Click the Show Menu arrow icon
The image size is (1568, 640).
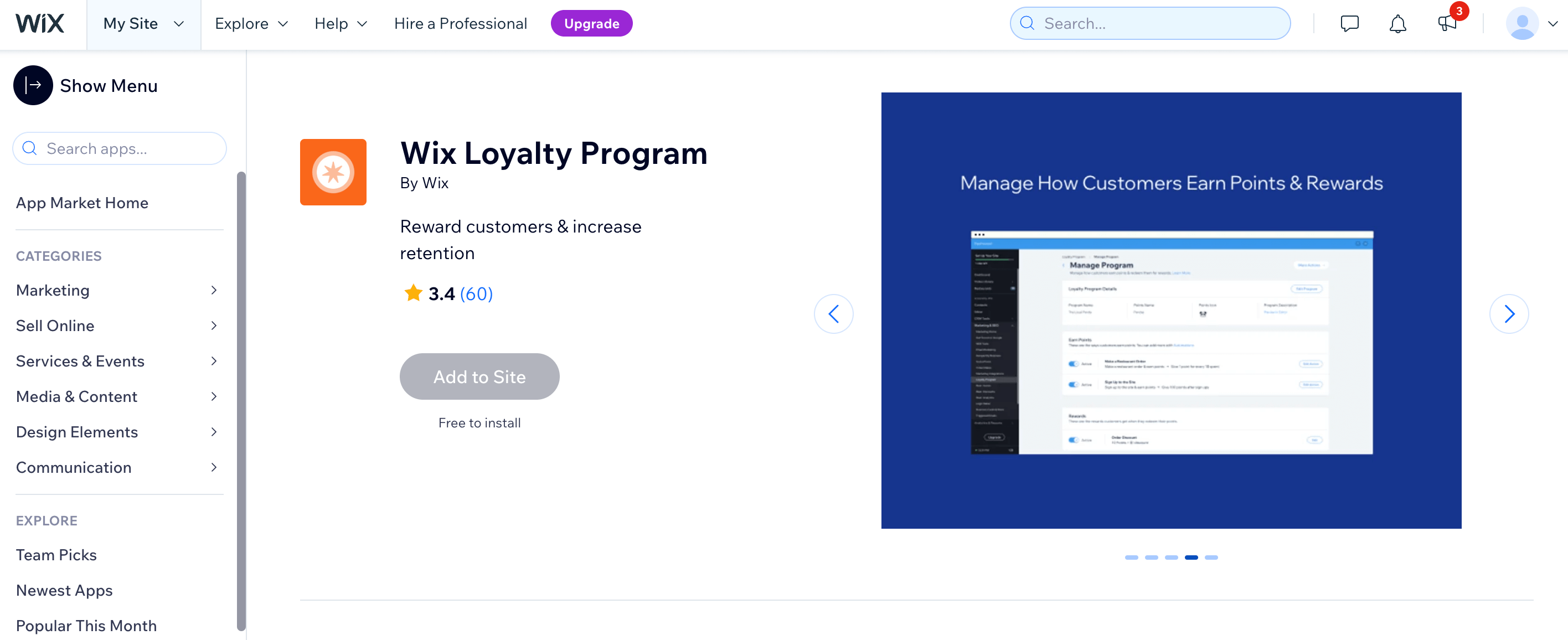(x=33, y=85)
